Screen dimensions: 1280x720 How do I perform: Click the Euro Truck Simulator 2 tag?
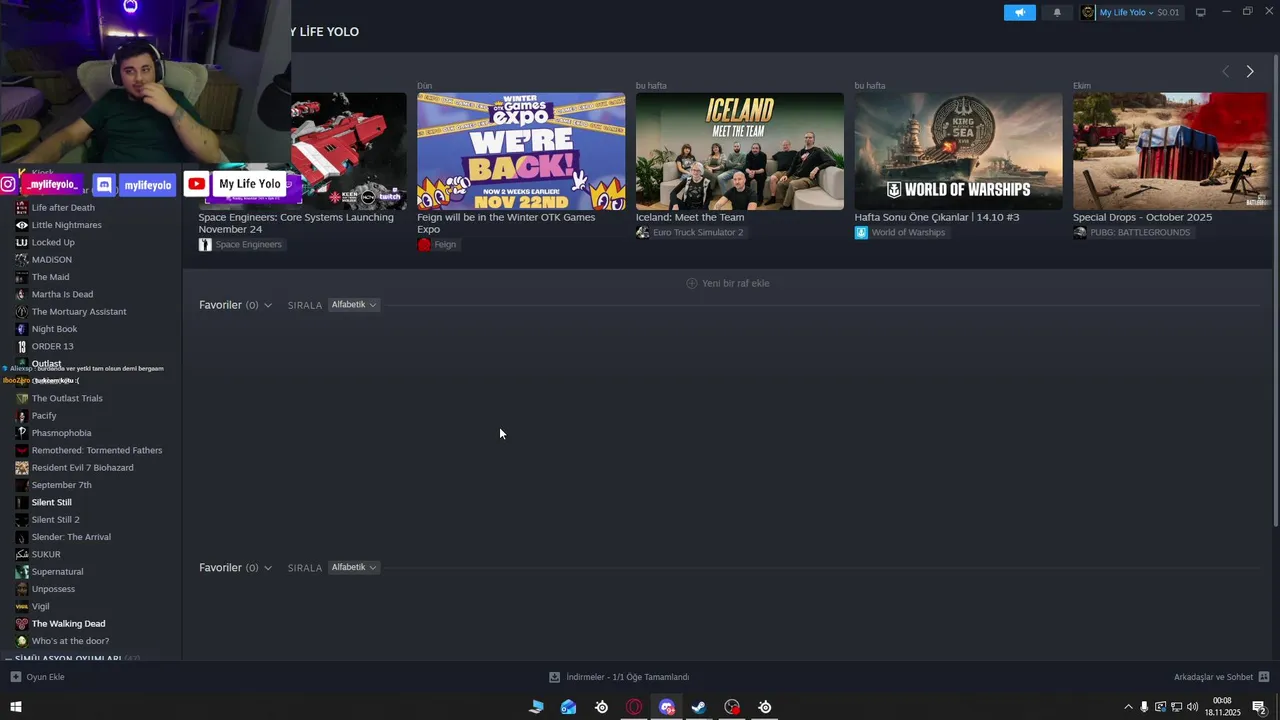click(x=690, y=233)
